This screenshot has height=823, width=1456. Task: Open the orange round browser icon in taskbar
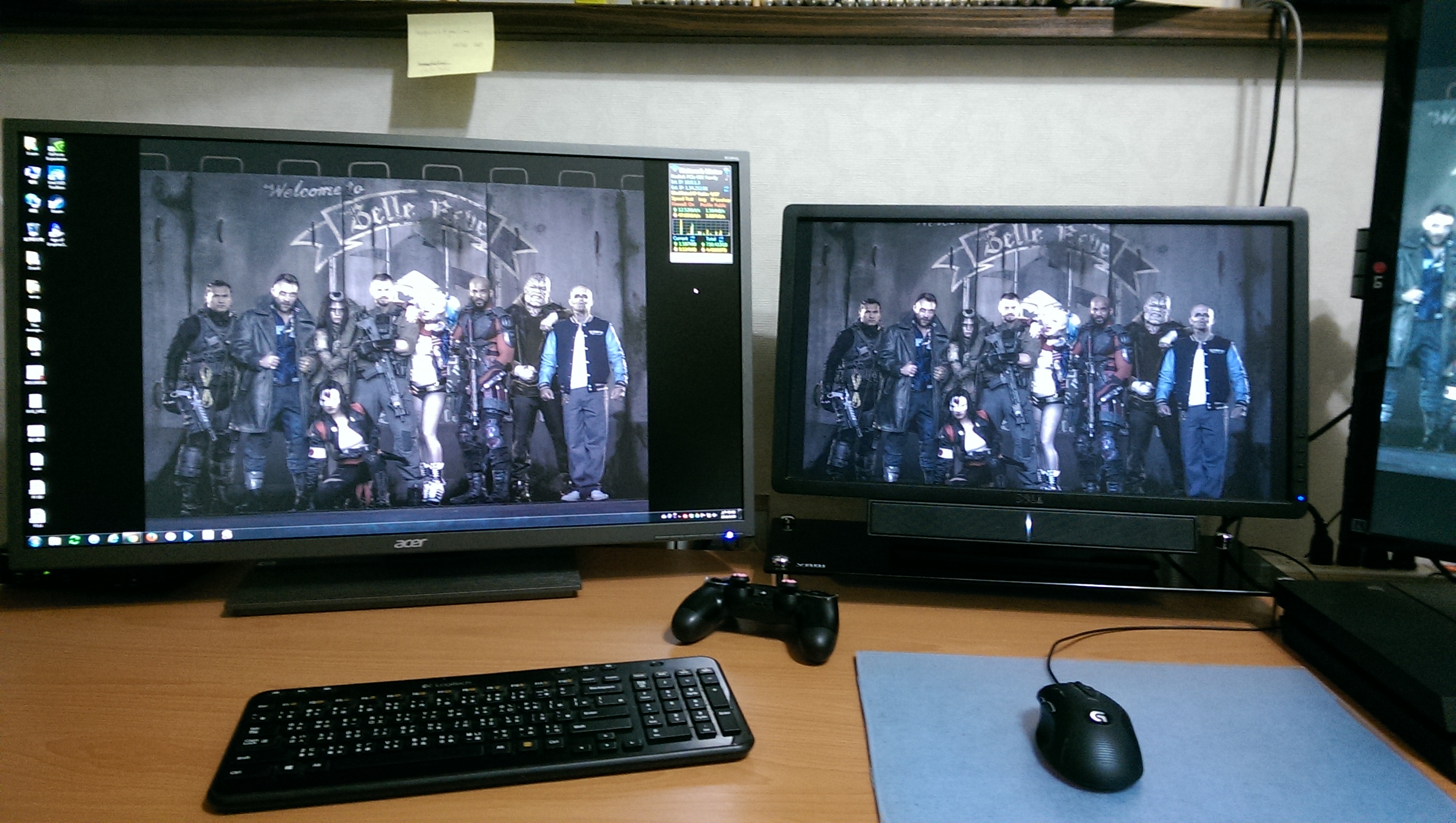point(152,537)
